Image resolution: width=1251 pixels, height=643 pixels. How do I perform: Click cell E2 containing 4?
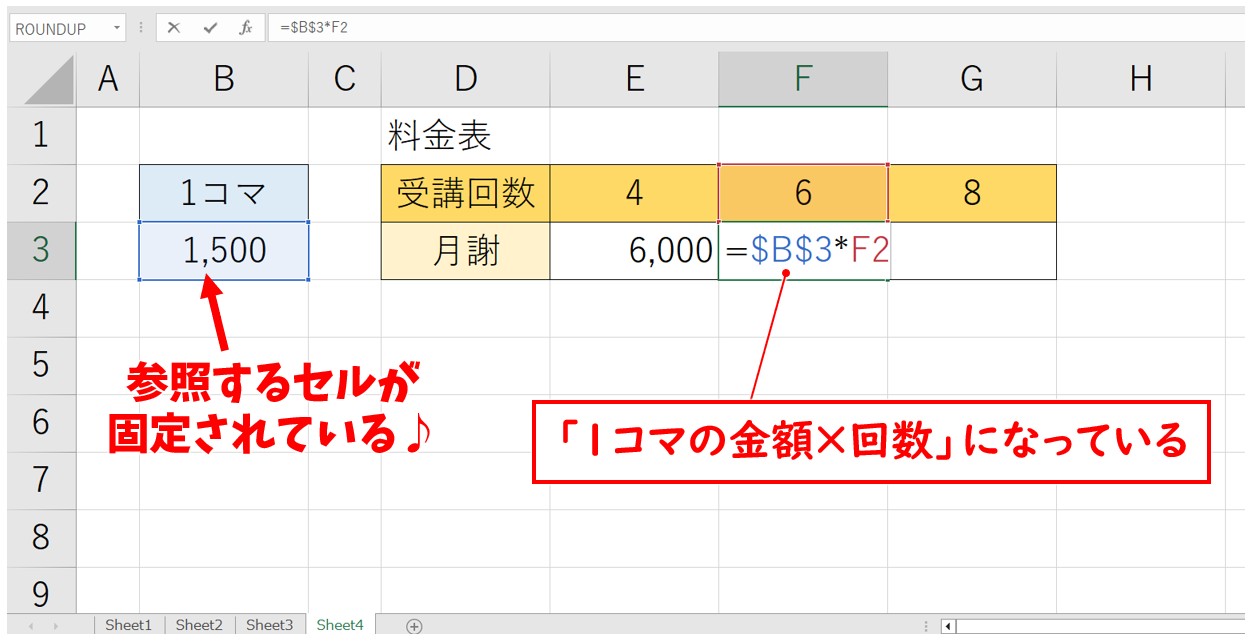point(634,193)
